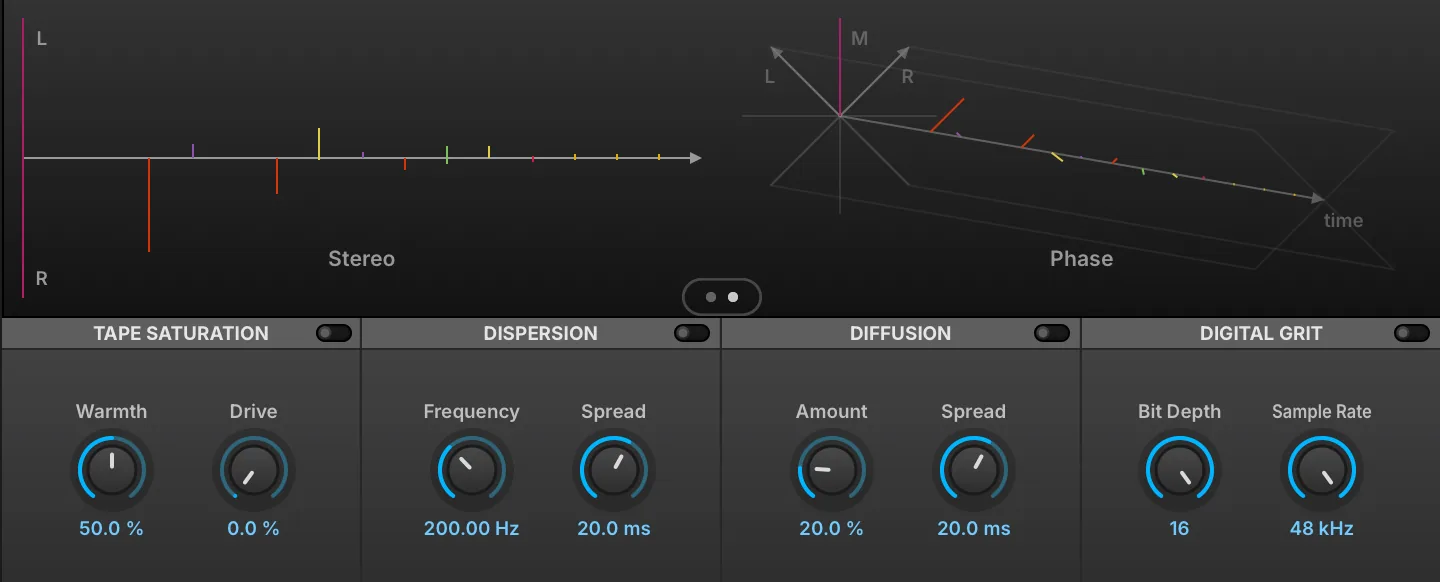Image resolution: width=1440 pixels, height=582 pixels.
Task: Click the Drive knob
Action: [x=253, y=470]
